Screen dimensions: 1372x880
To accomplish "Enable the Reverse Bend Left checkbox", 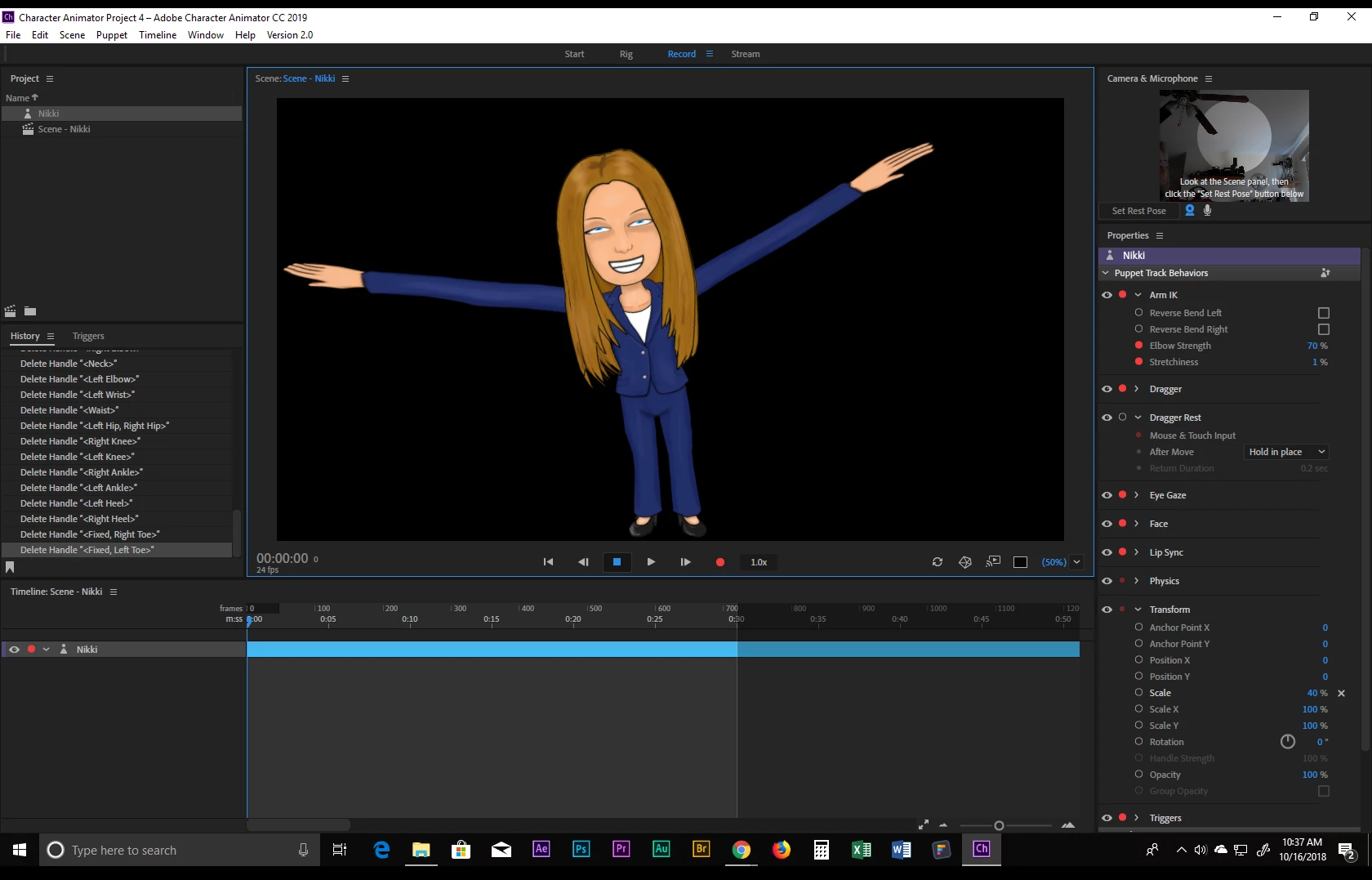I will (x=1324, y=313).
